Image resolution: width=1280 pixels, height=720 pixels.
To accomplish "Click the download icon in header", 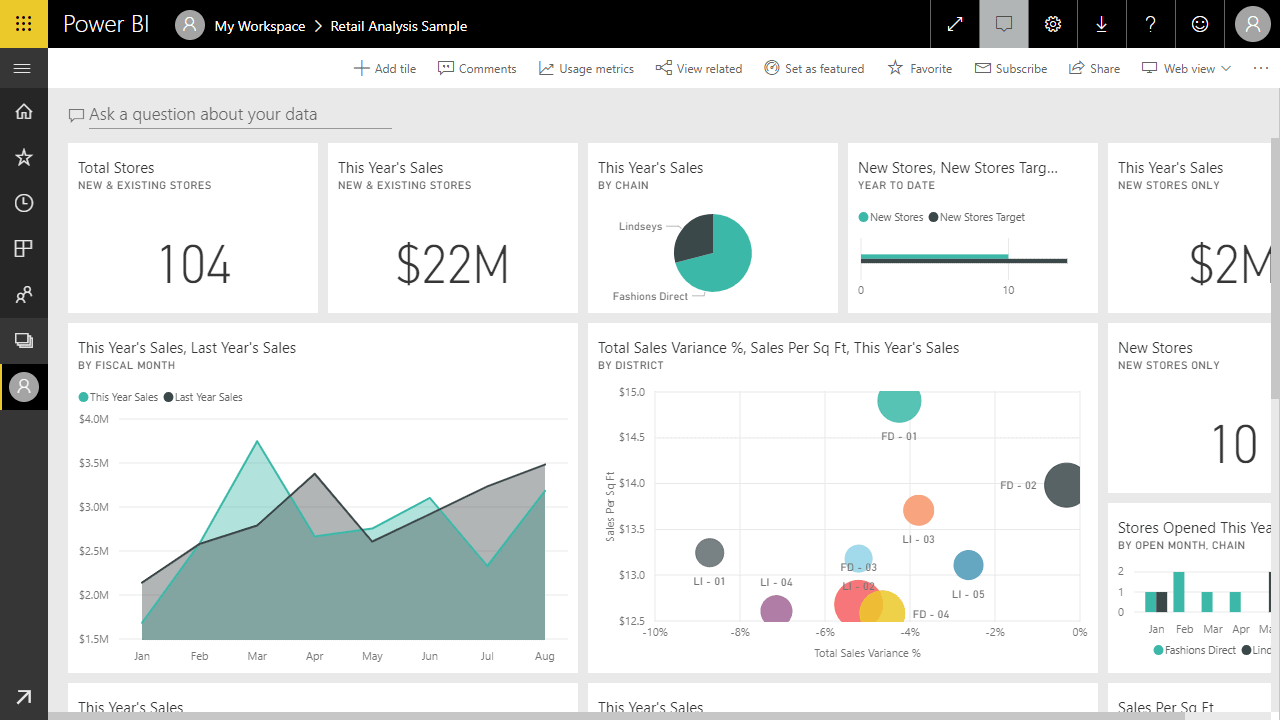I will click(1102, 24).
